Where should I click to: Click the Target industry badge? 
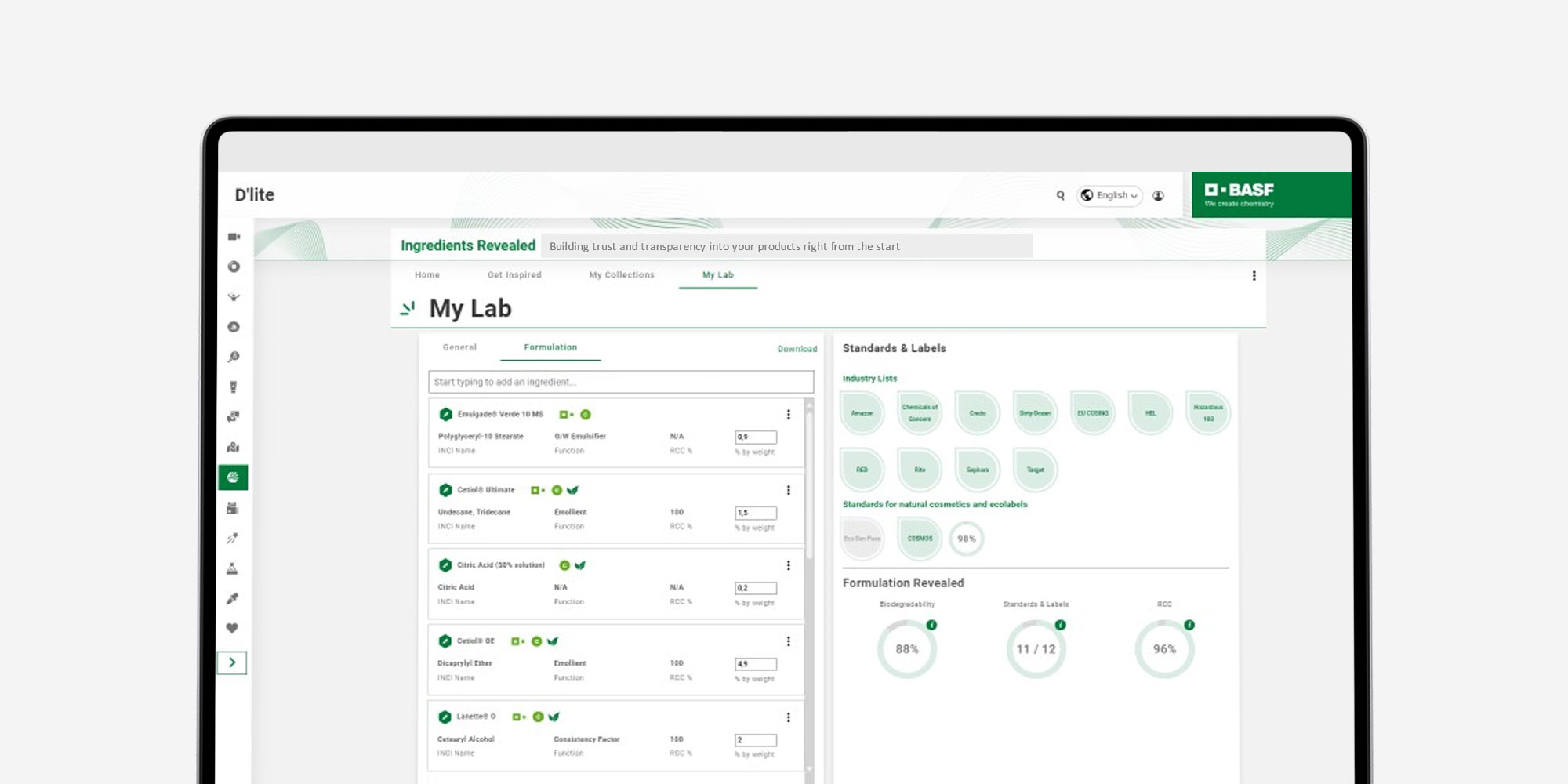tap(1036, 470)
